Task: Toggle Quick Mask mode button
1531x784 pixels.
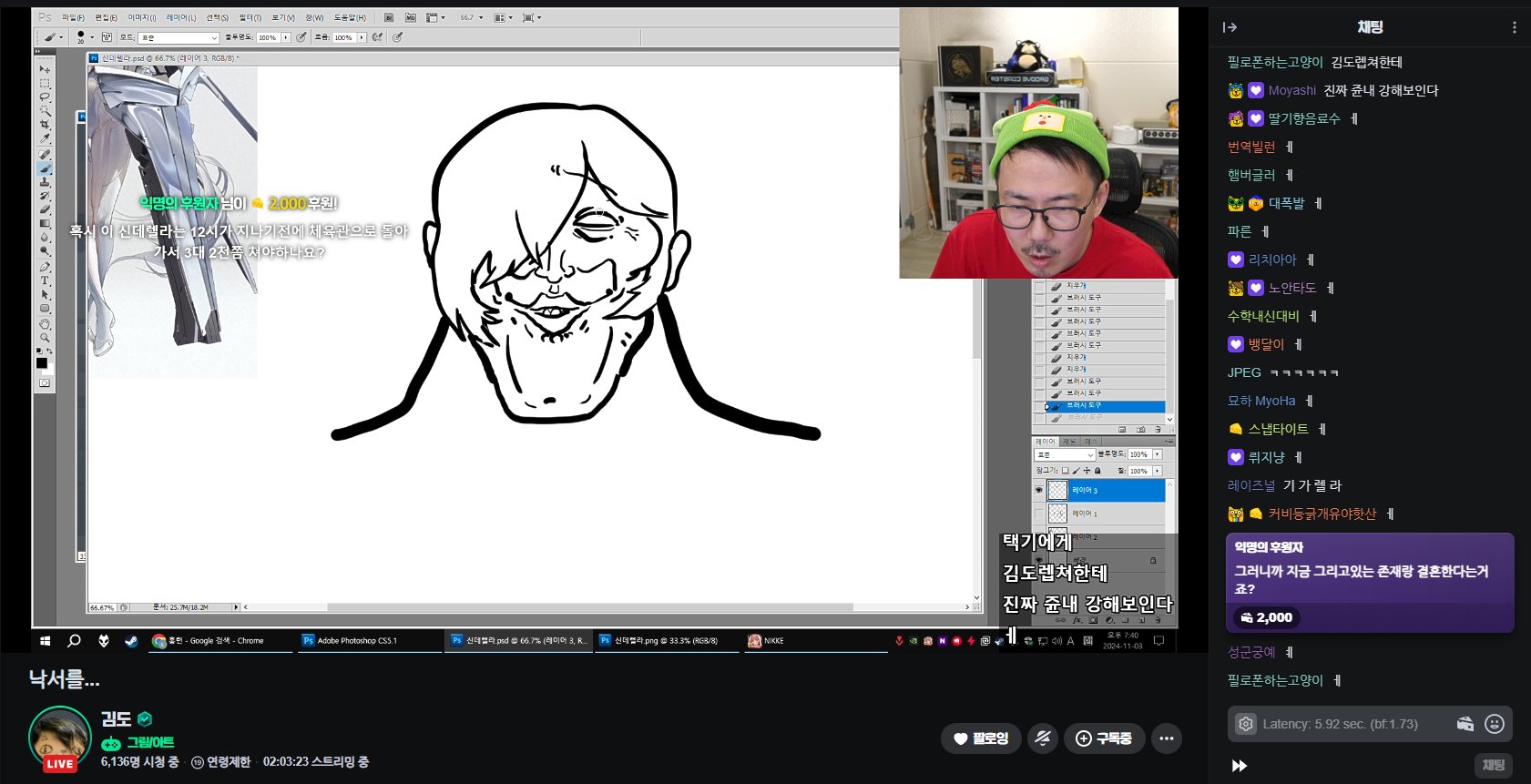Action: pyautogui.click(x=45, y=383)
